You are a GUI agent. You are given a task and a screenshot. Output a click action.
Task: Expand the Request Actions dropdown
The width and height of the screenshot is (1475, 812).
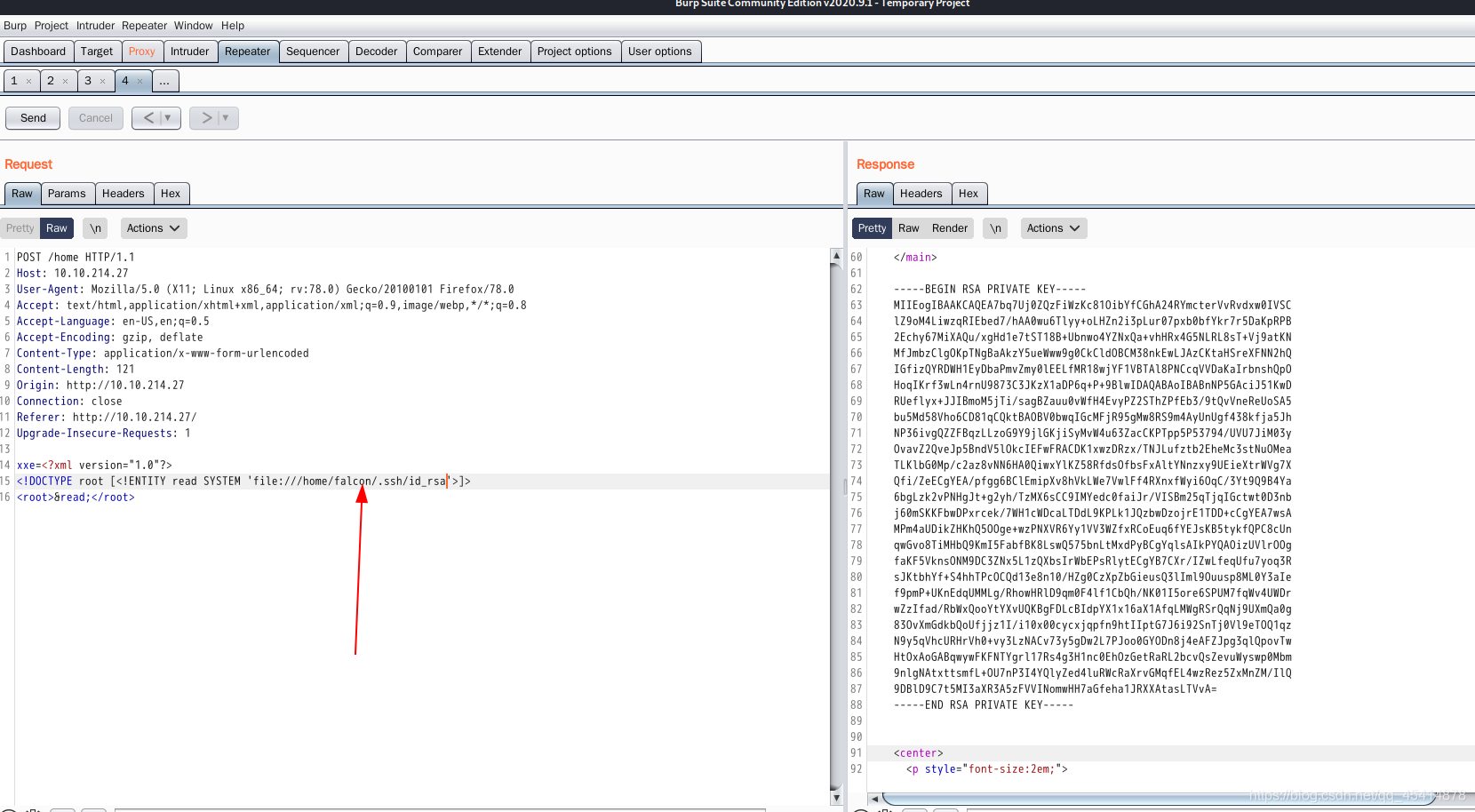[x=153, y=228]
